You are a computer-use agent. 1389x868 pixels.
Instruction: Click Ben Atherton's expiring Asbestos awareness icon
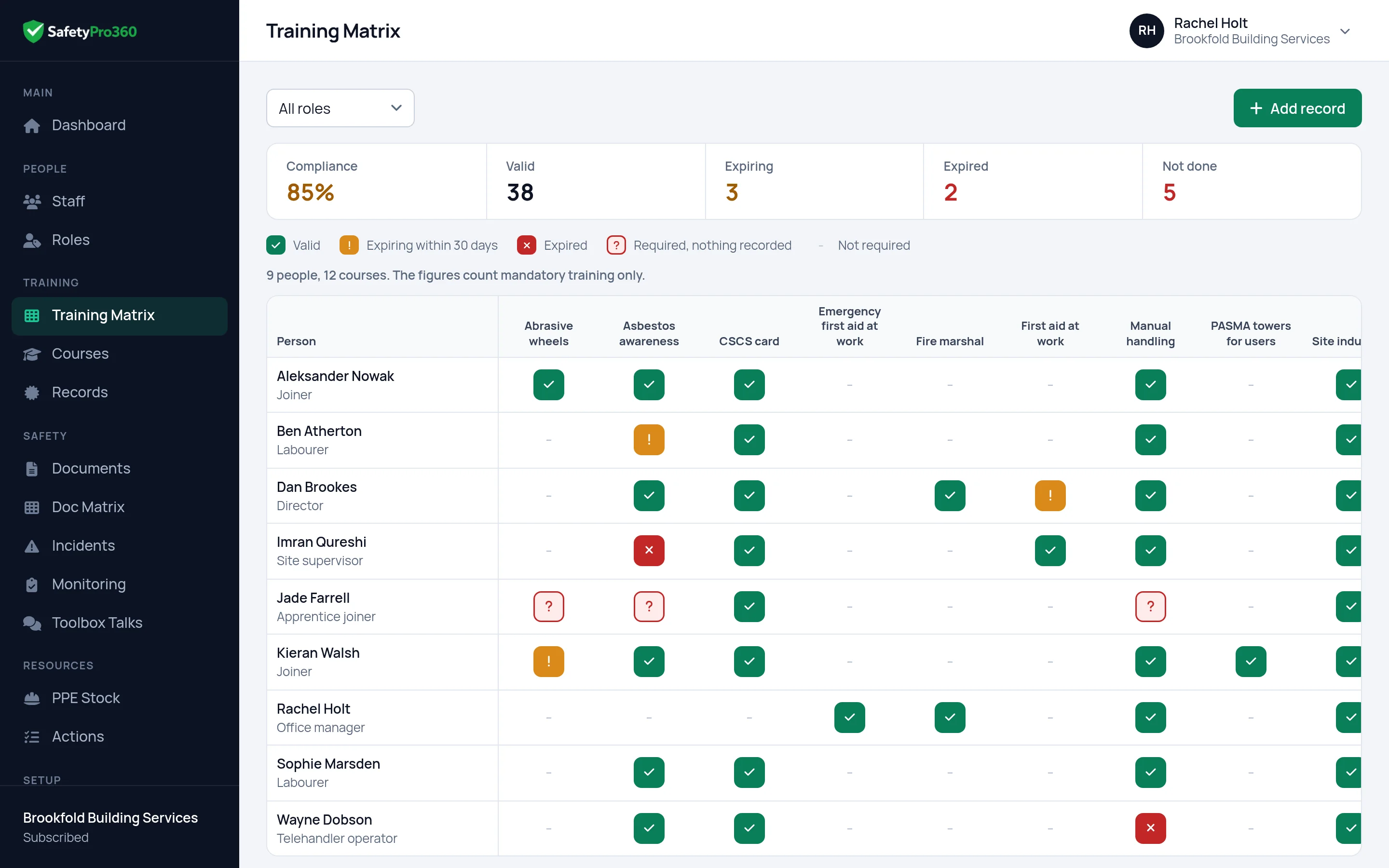click(x=649, y=440)
